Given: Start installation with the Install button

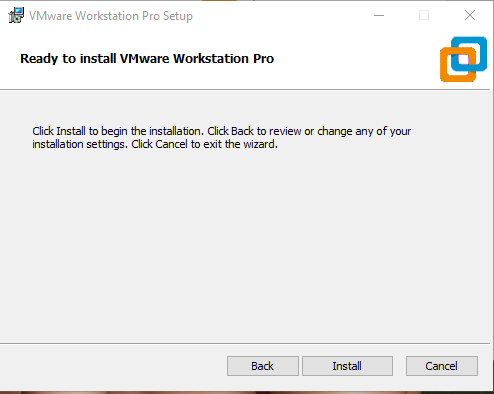Looking at the screenshot, I should [347, 366].
